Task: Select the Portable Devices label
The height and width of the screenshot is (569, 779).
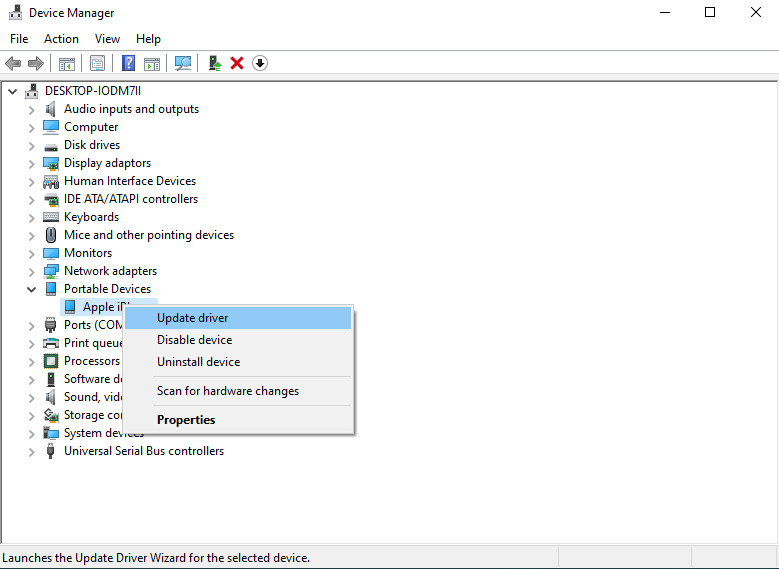Action: (107, 289)
